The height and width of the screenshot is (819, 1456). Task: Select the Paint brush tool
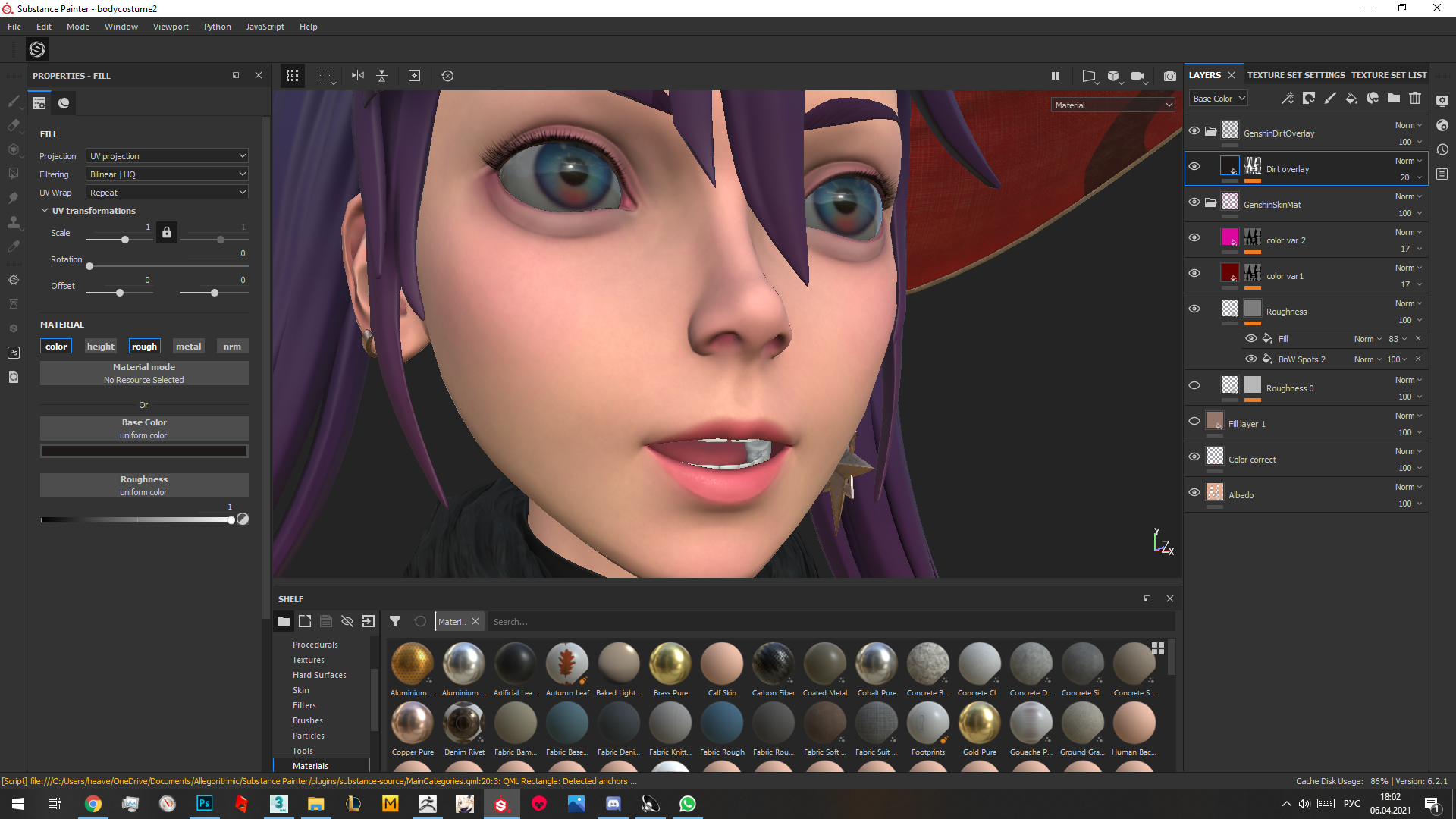[x=14, y=101]
